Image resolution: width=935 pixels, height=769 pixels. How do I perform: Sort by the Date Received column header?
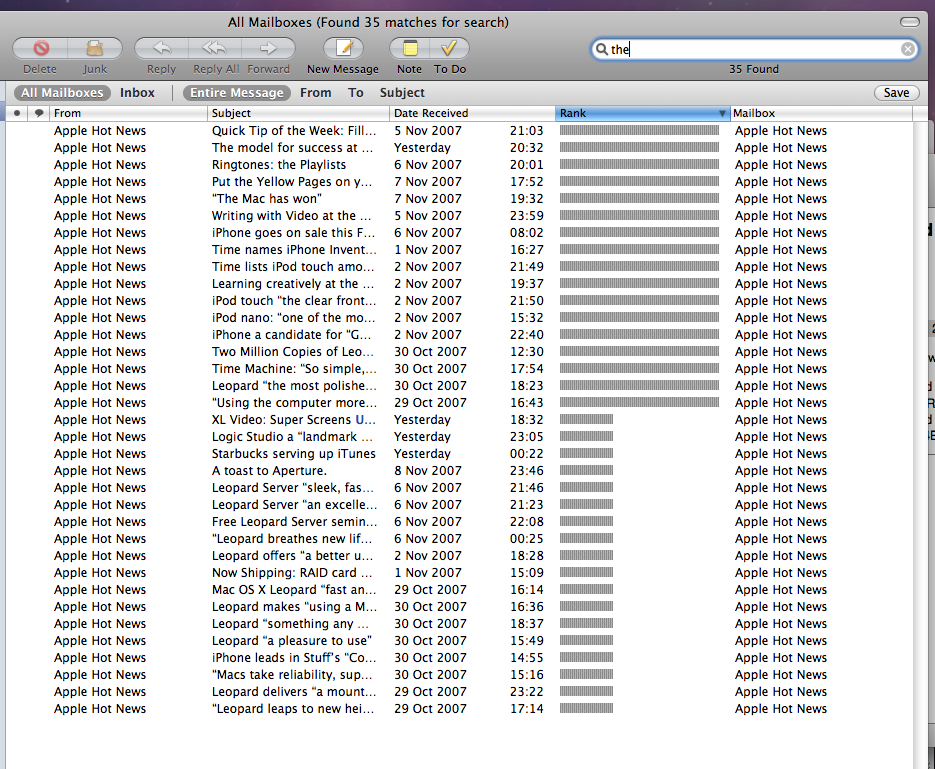[472, 113]
